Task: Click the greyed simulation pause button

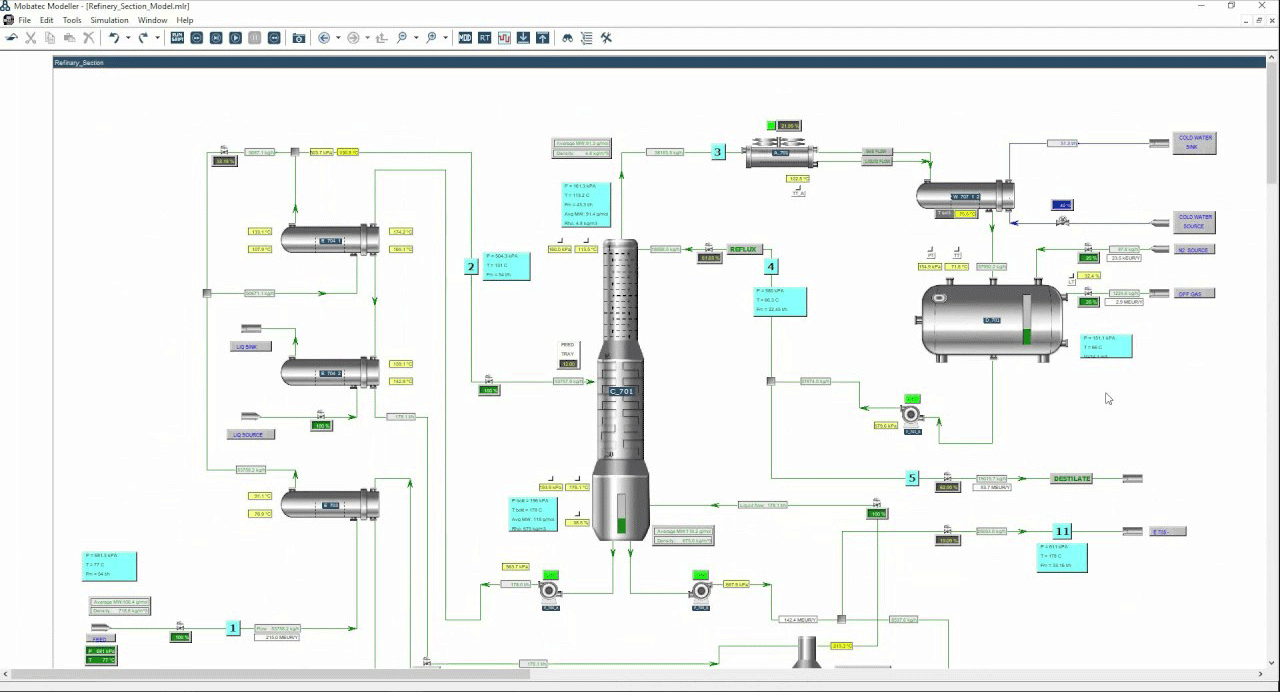Action: pyautogui.click(x=255, y=38)
